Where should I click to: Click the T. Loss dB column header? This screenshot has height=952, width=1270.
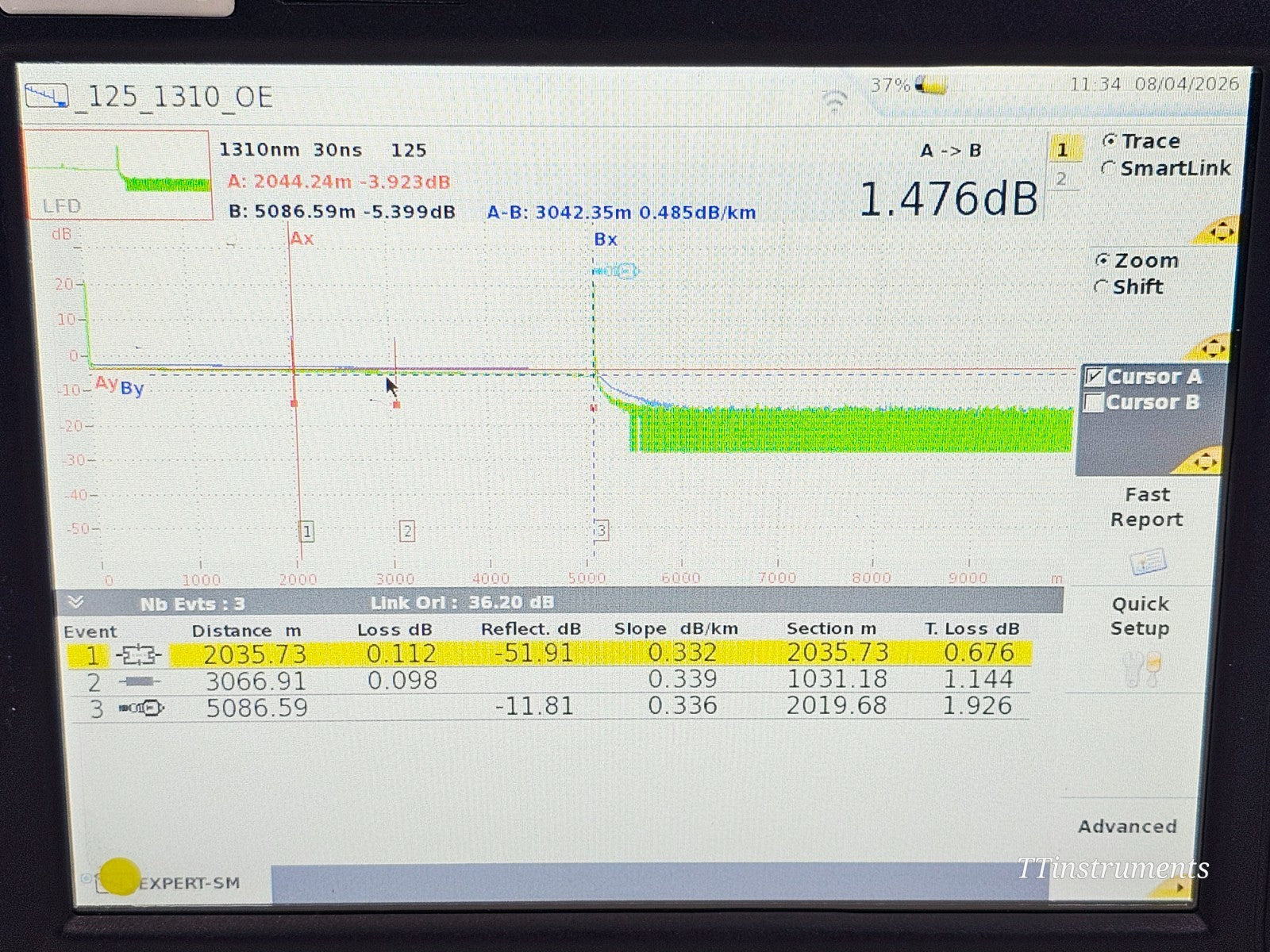click(x=972, y=628)
